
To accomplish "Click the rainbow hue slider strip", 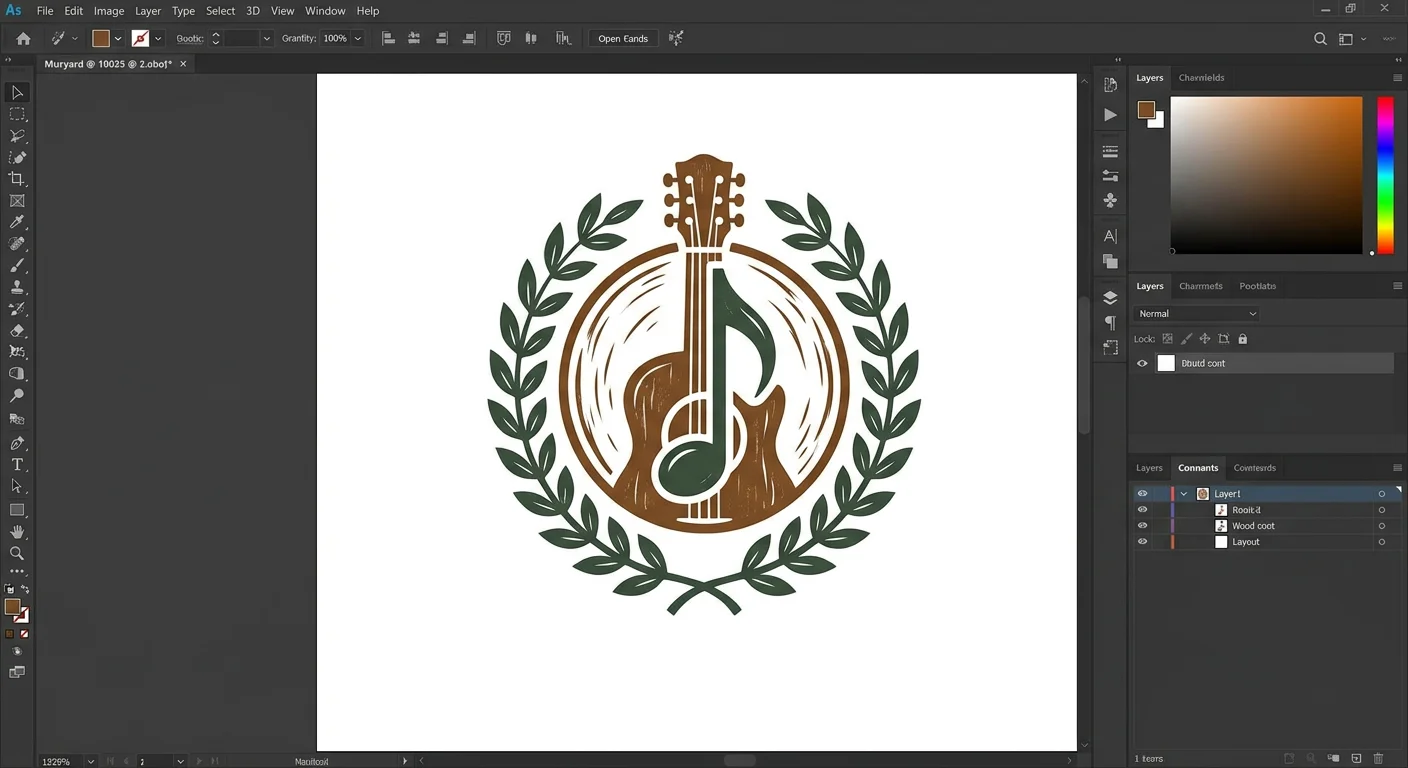I will 1385,175.
